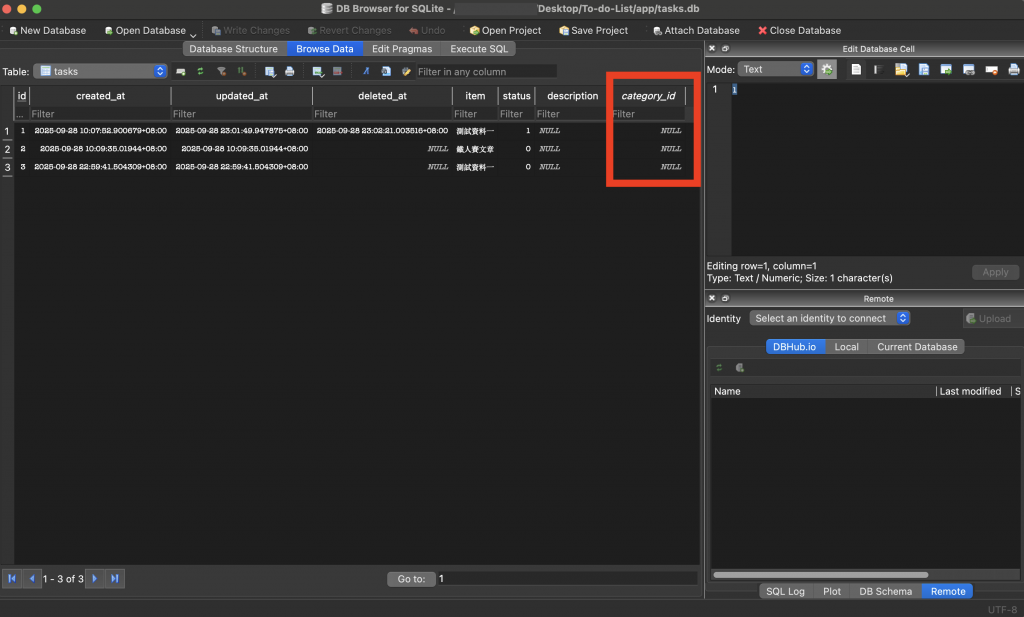The width and height of the screenshot is (1024, 617).
Task: Set the current cell to NULL
Action: pyautogui.click(x=991, y=69)
